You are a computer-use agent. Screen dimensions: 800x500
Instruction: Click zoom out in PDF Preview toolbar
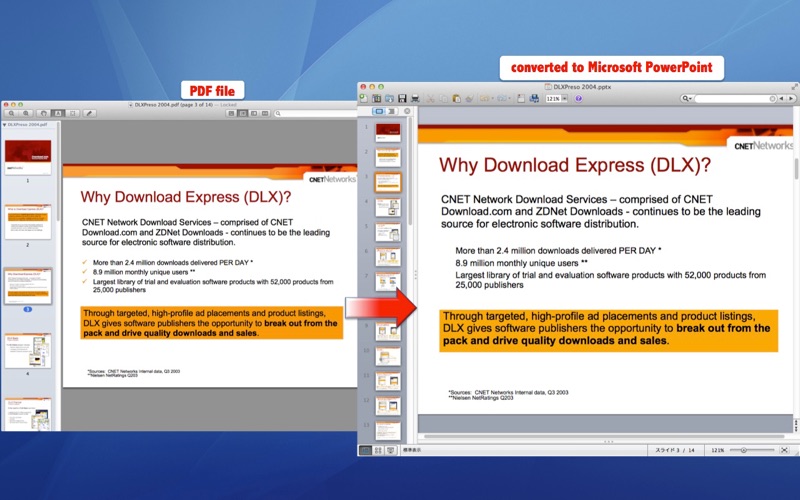(11, 113)
